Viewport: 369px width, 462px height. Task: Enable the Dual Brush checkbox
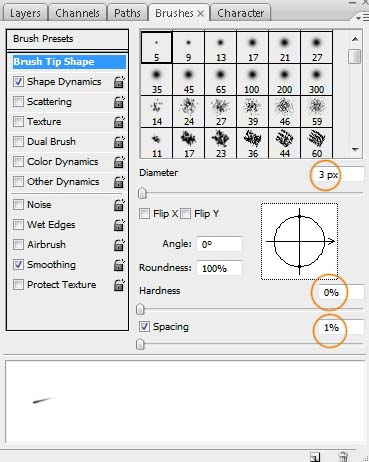18,142
